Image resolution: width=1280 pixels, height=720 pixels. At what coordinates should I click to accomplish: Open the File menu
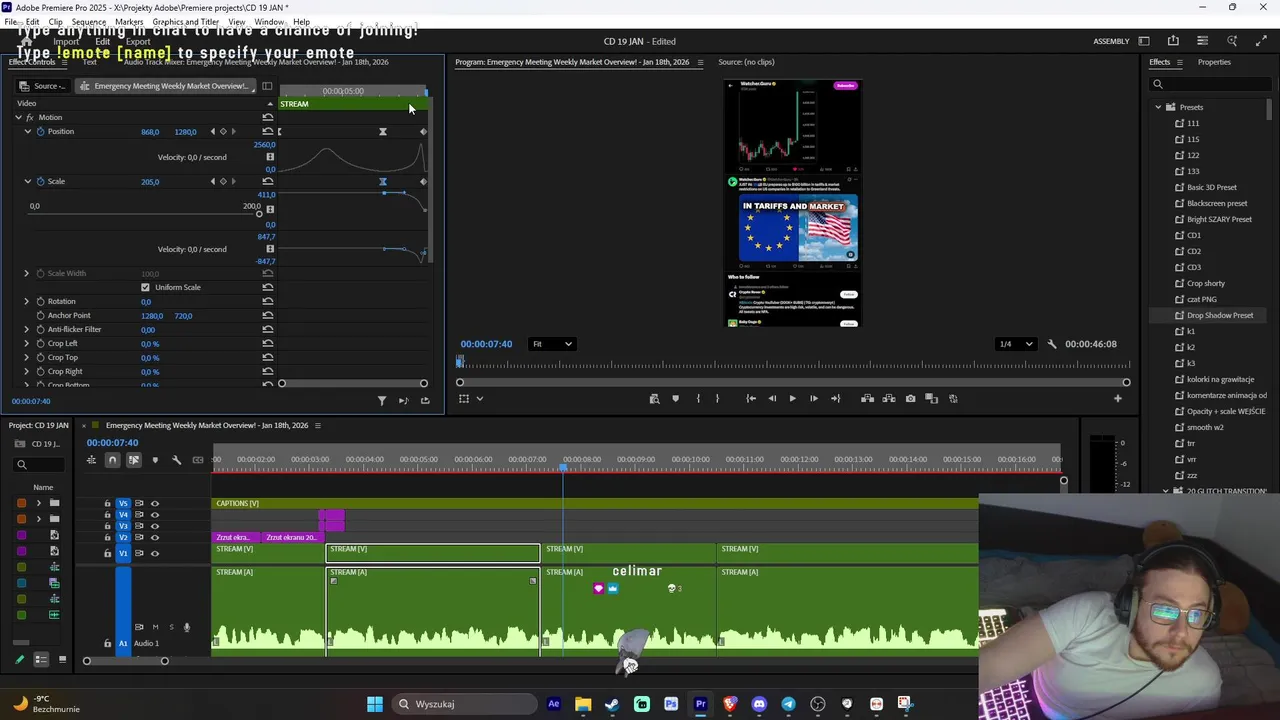[10, 21]
